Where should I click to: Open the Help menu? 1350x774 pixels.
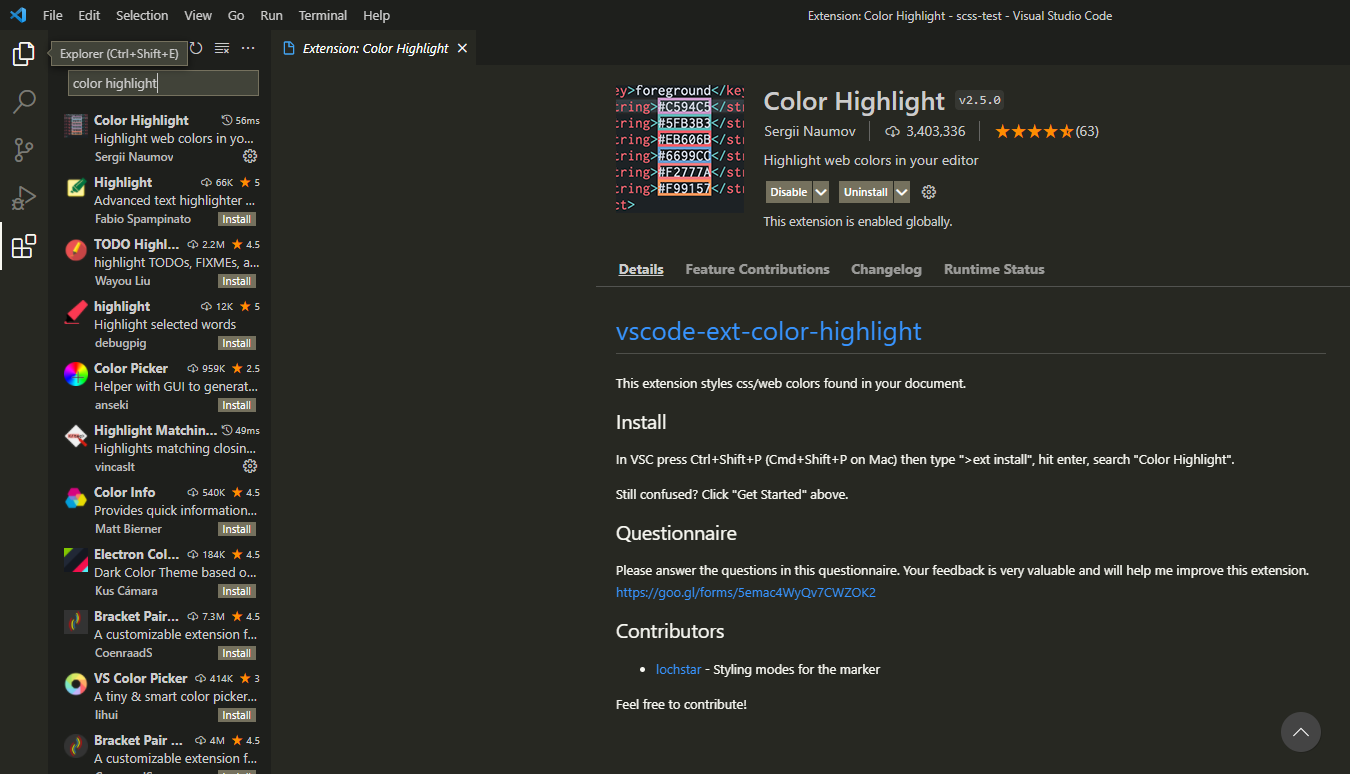point(377,15)
